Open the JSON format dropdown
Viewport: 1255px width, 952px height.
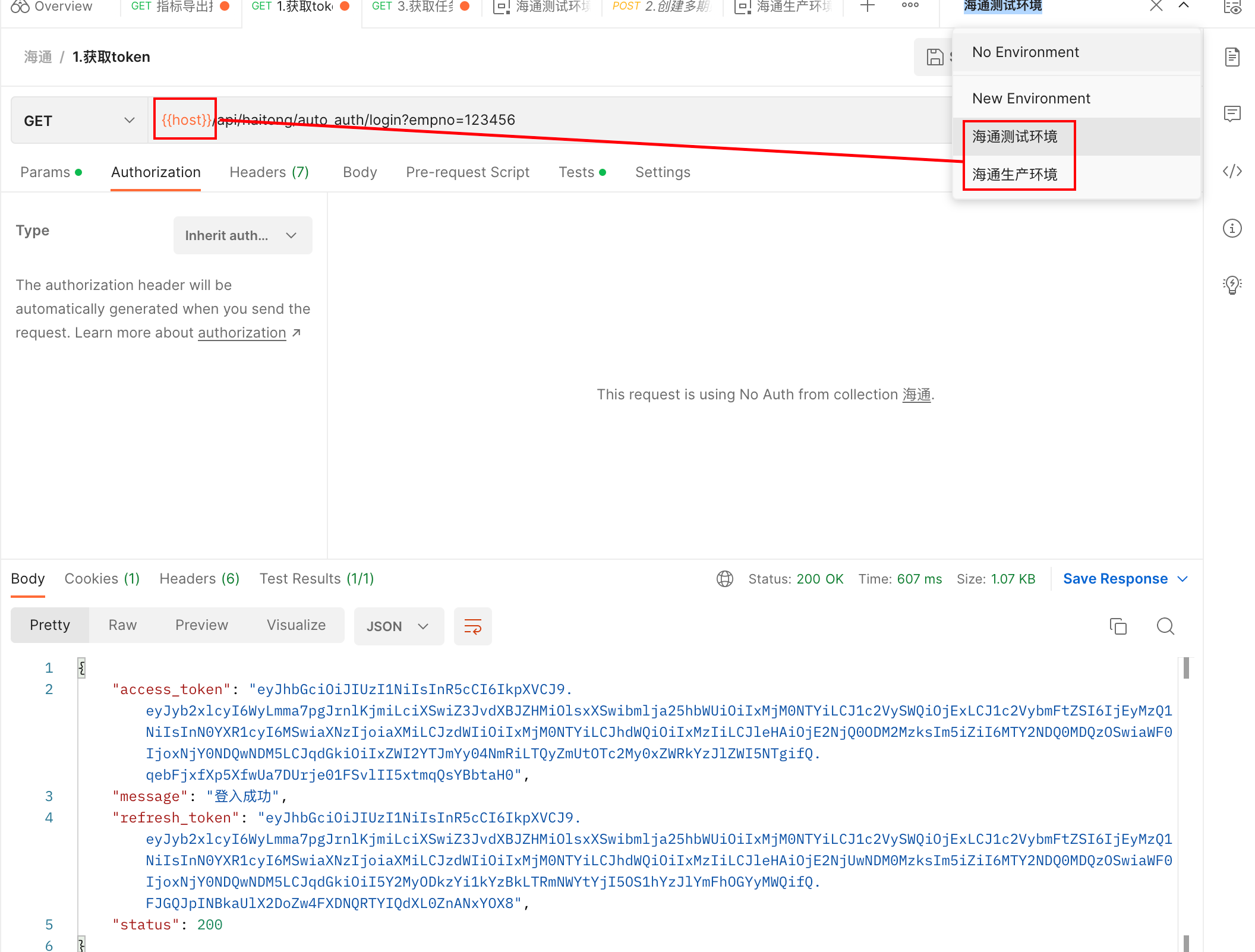398,626
